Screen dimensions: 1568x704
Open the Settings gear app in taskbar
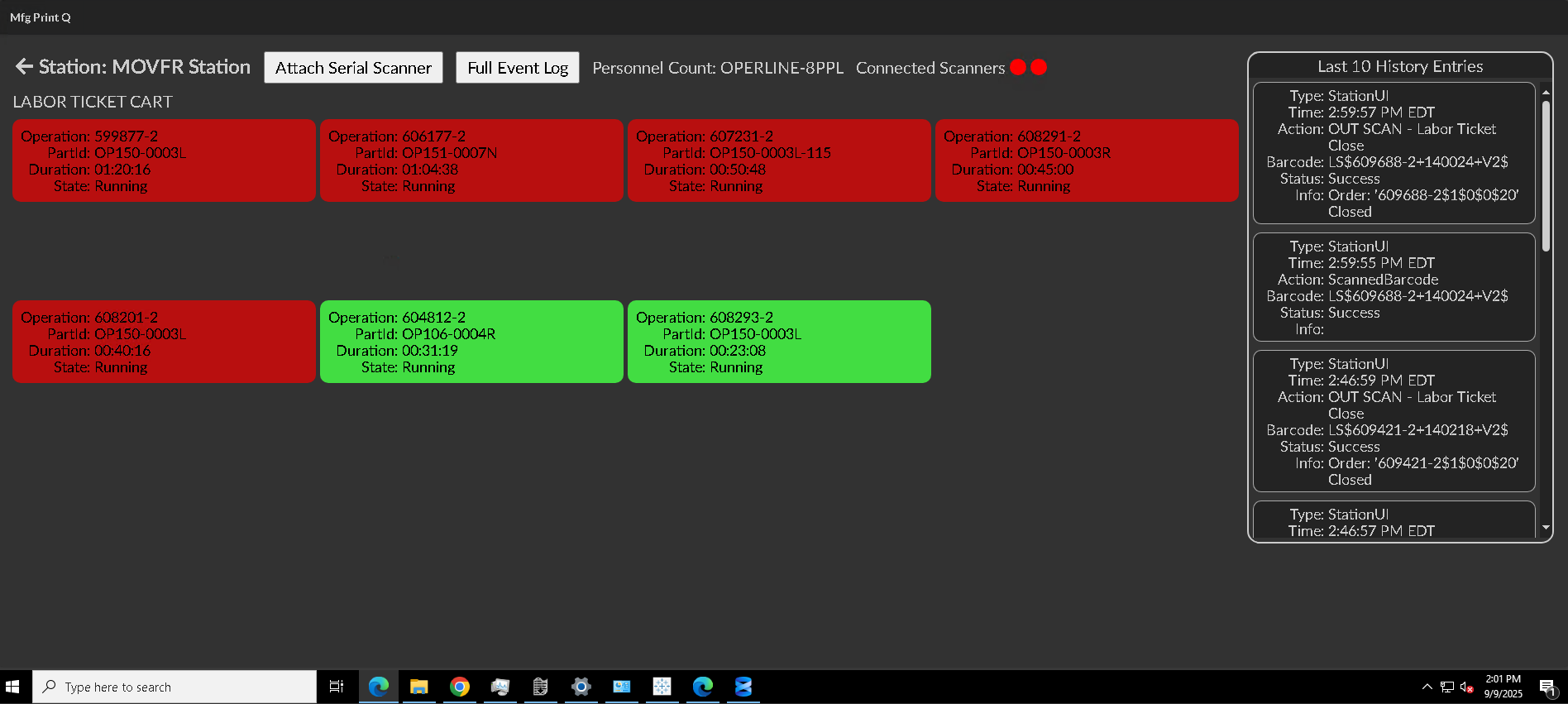coord(581,687)
